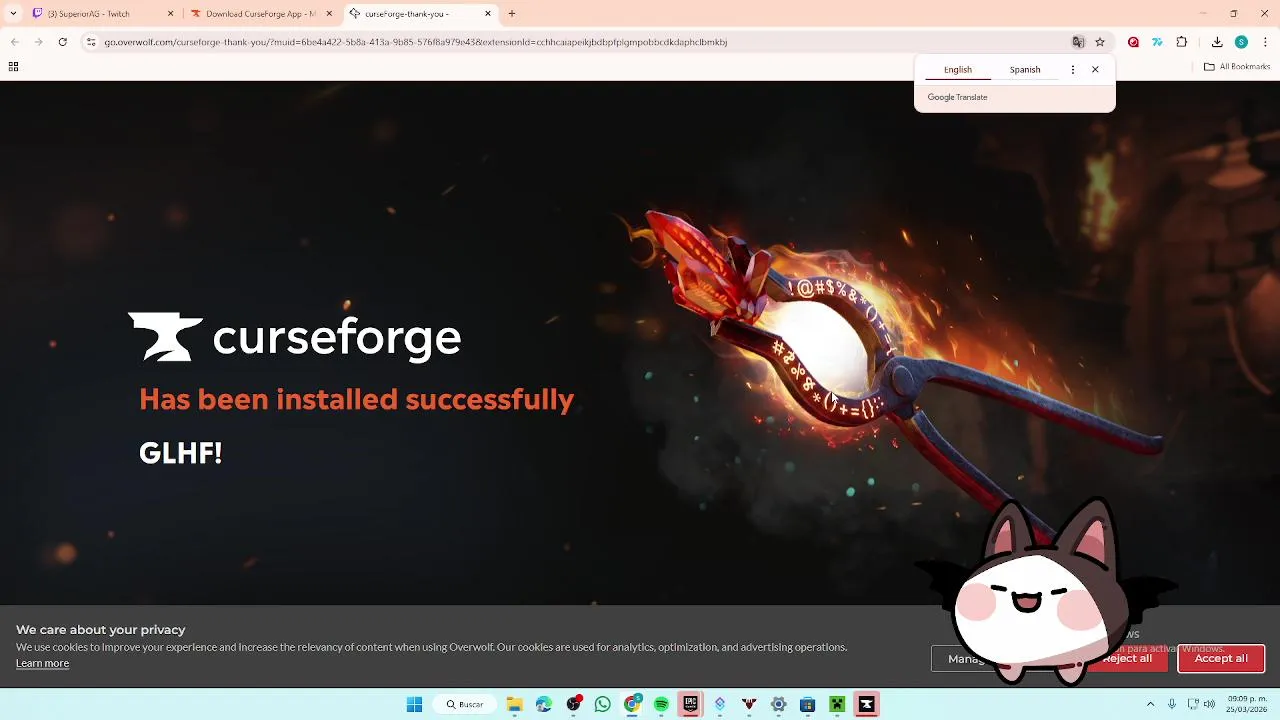Go back one page

(x=14, y=42)
